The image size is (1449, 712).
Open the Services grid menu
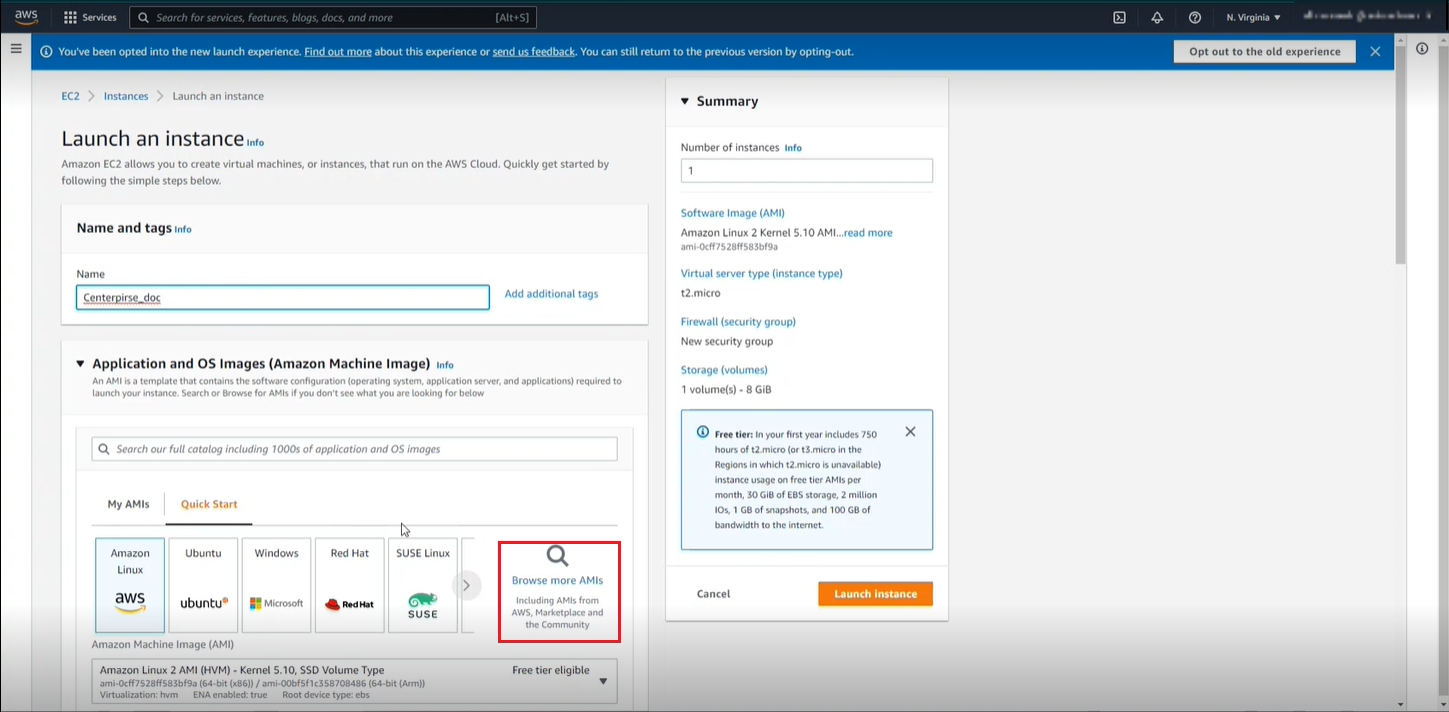point(90,17)
